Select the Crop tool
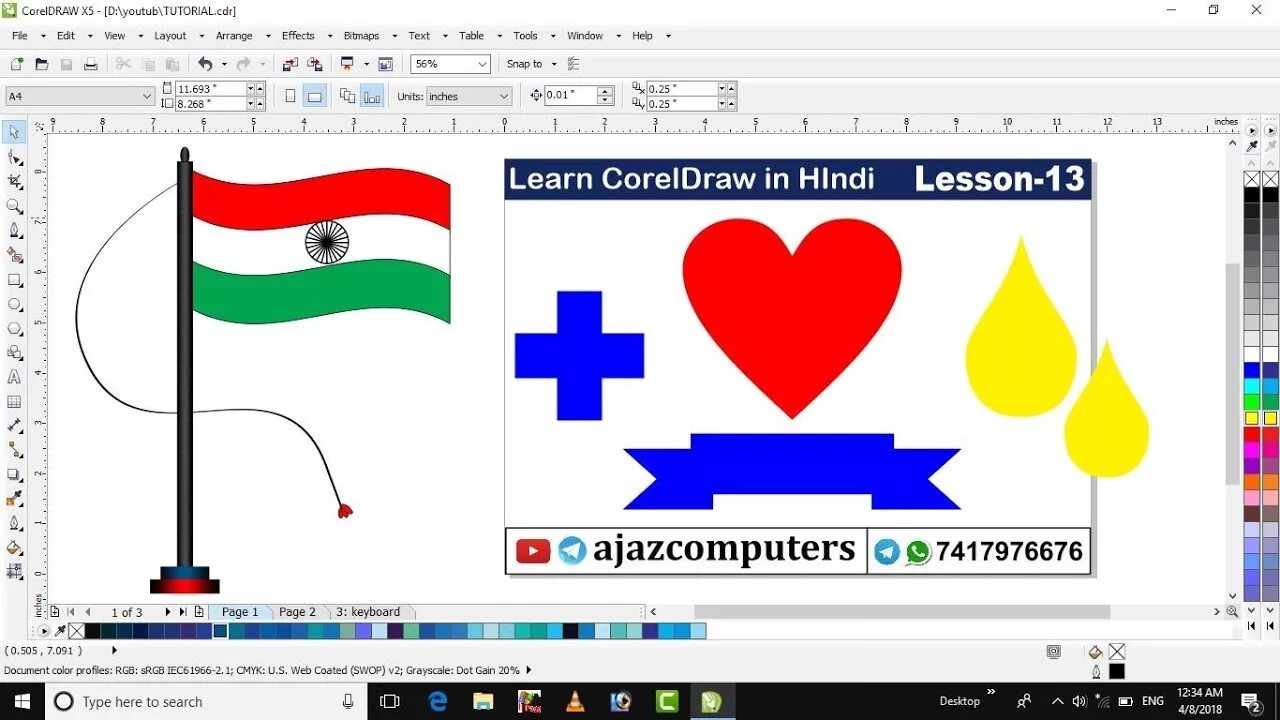 pyautogui.click(x=15, y=181)
